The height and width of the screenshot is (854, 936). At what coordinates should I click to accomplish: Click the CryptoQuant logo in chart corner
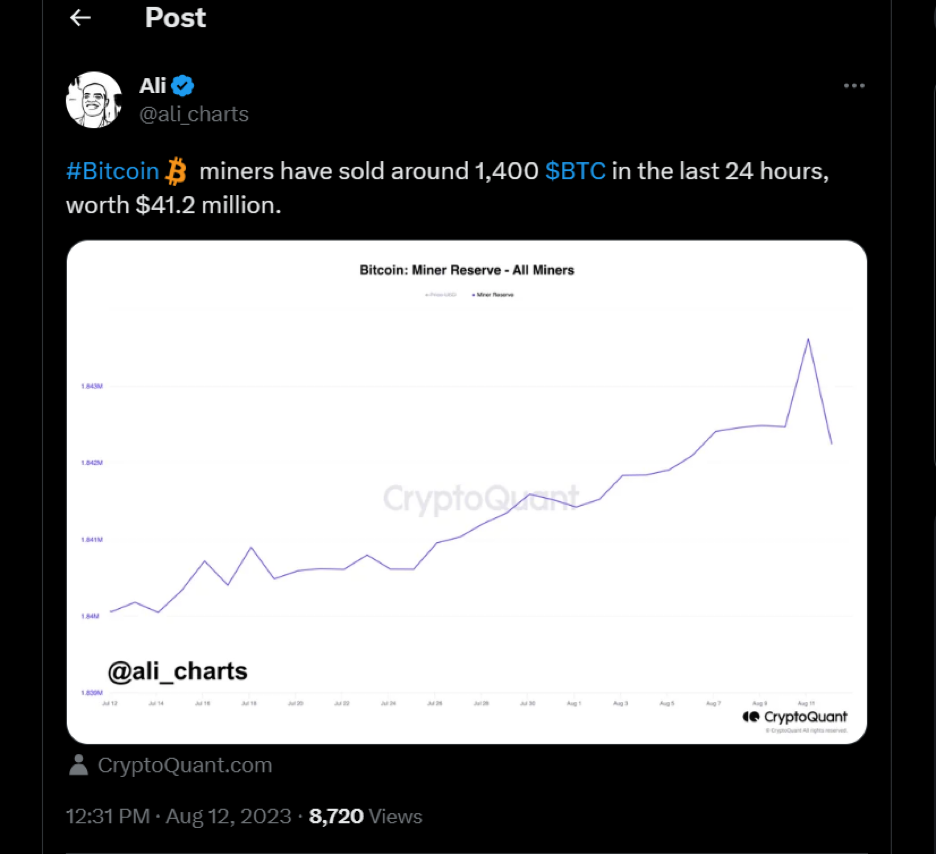[x=795, y=716]
